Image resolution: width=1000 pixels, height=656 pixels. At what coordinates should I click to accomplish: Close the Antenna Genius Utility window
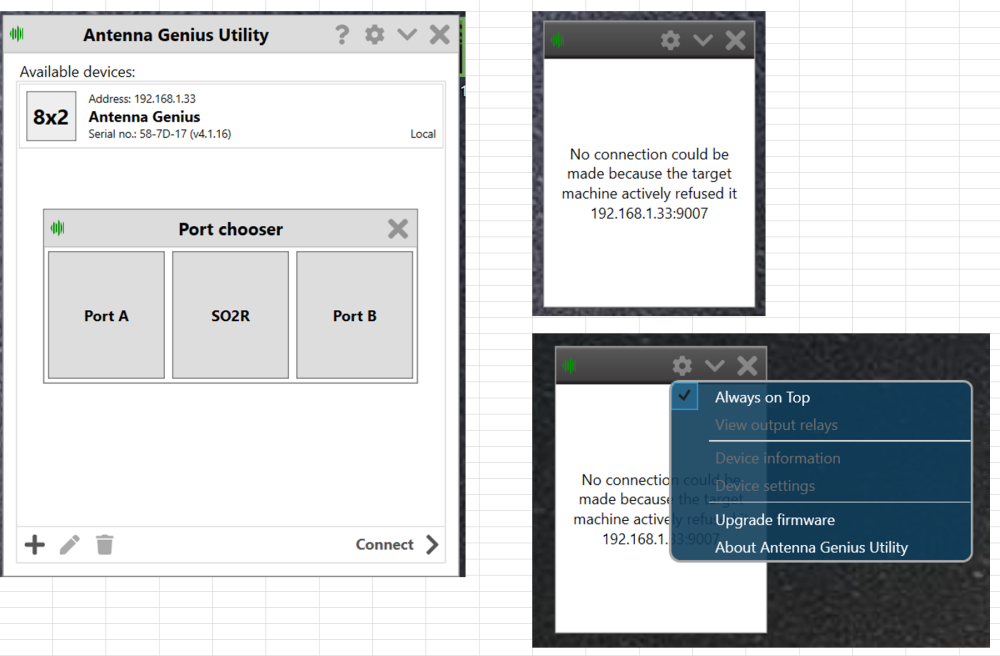439,34
